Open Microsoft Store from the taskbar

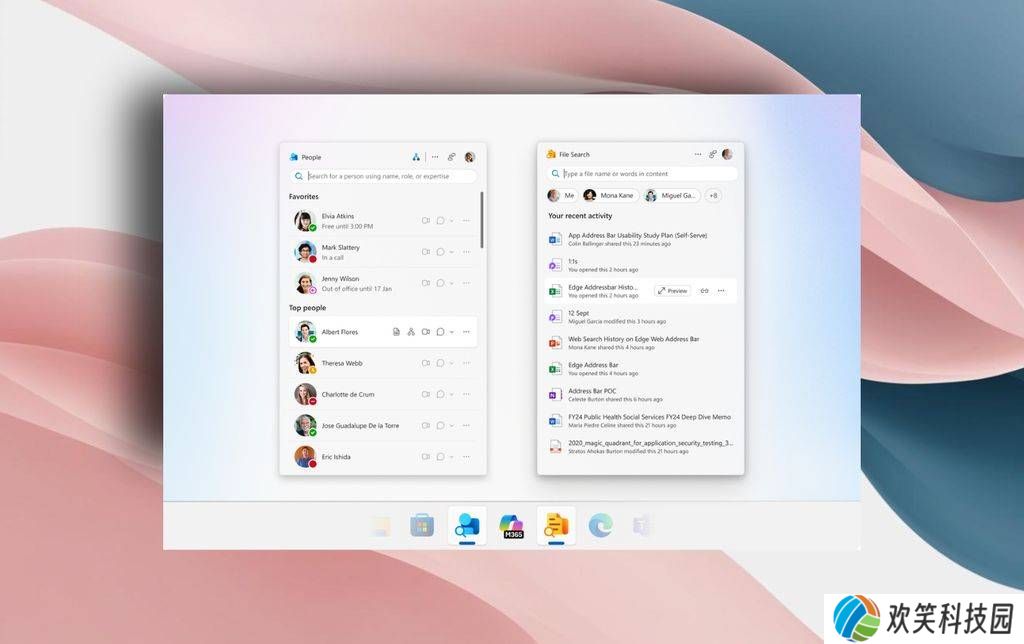422,525
